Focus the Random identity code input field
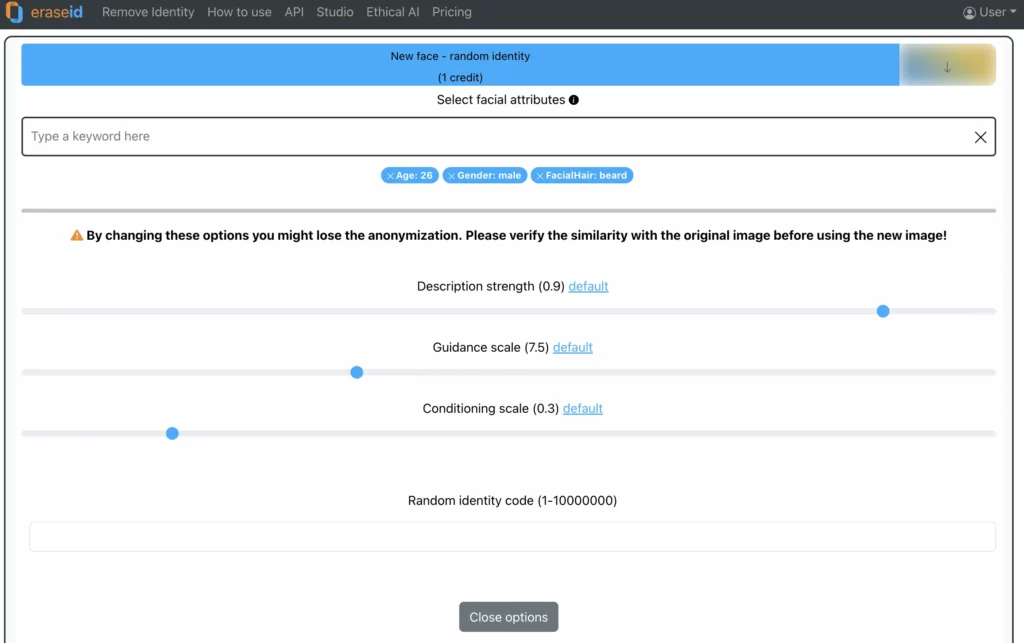 512,536
